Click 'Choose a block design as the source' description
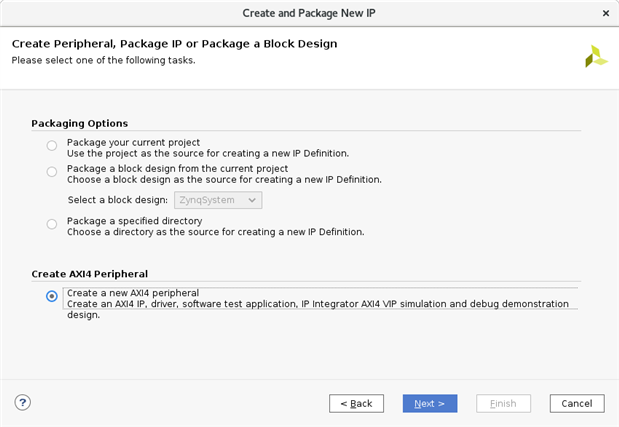 pos(224,180)
